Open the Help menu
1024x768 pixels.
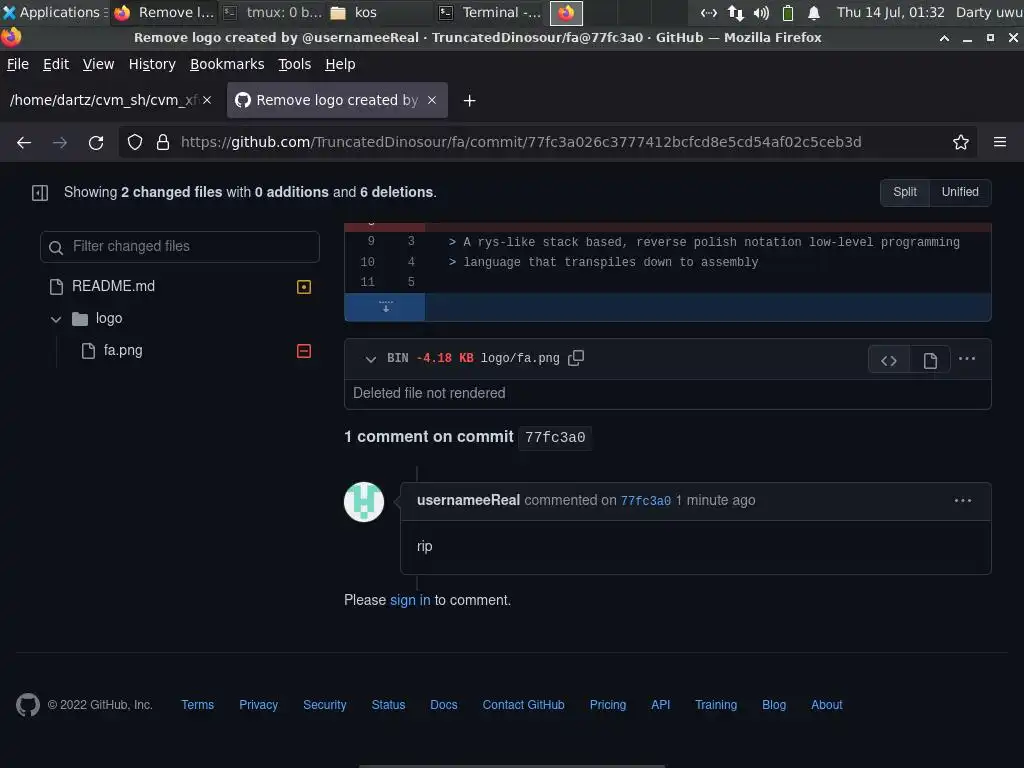(340, 64)
